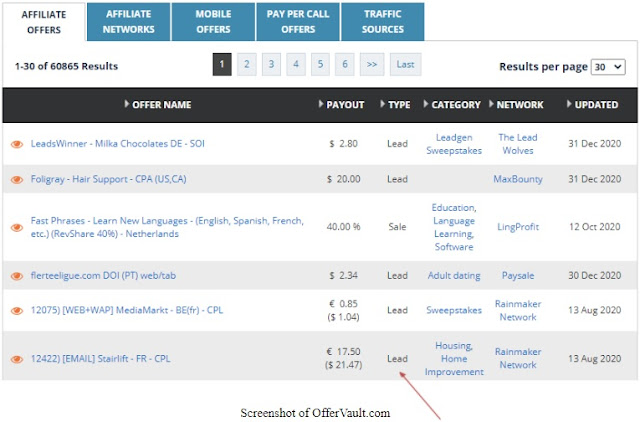The height and width of the screenshot is (422, 640).
Task: Go to results page 2
Action: [x=247, y=64]
